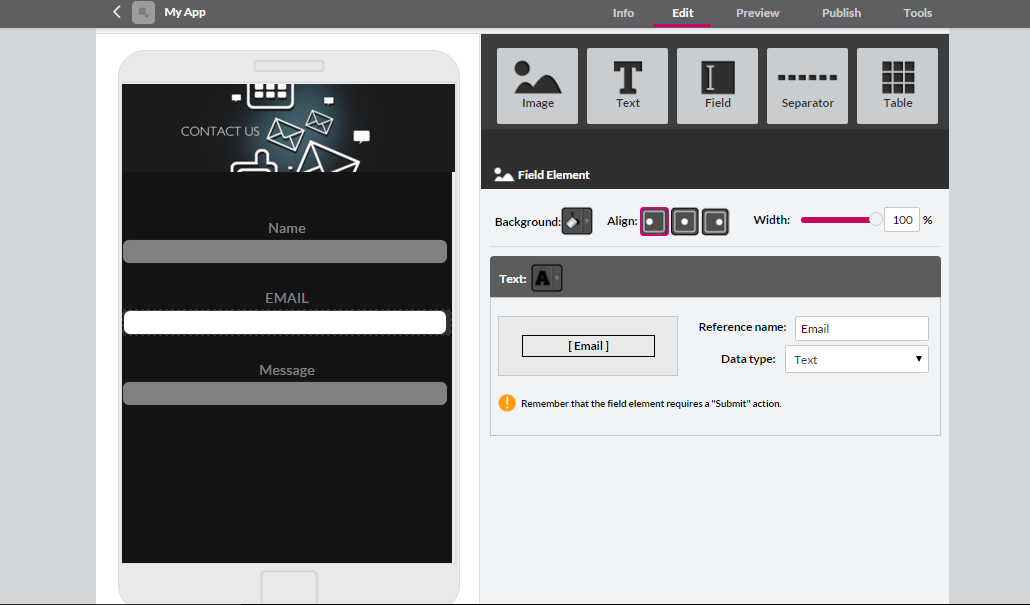Go back using the header arrow
This screenshot has height=605, width=1030.
click(x=117, y=12)
